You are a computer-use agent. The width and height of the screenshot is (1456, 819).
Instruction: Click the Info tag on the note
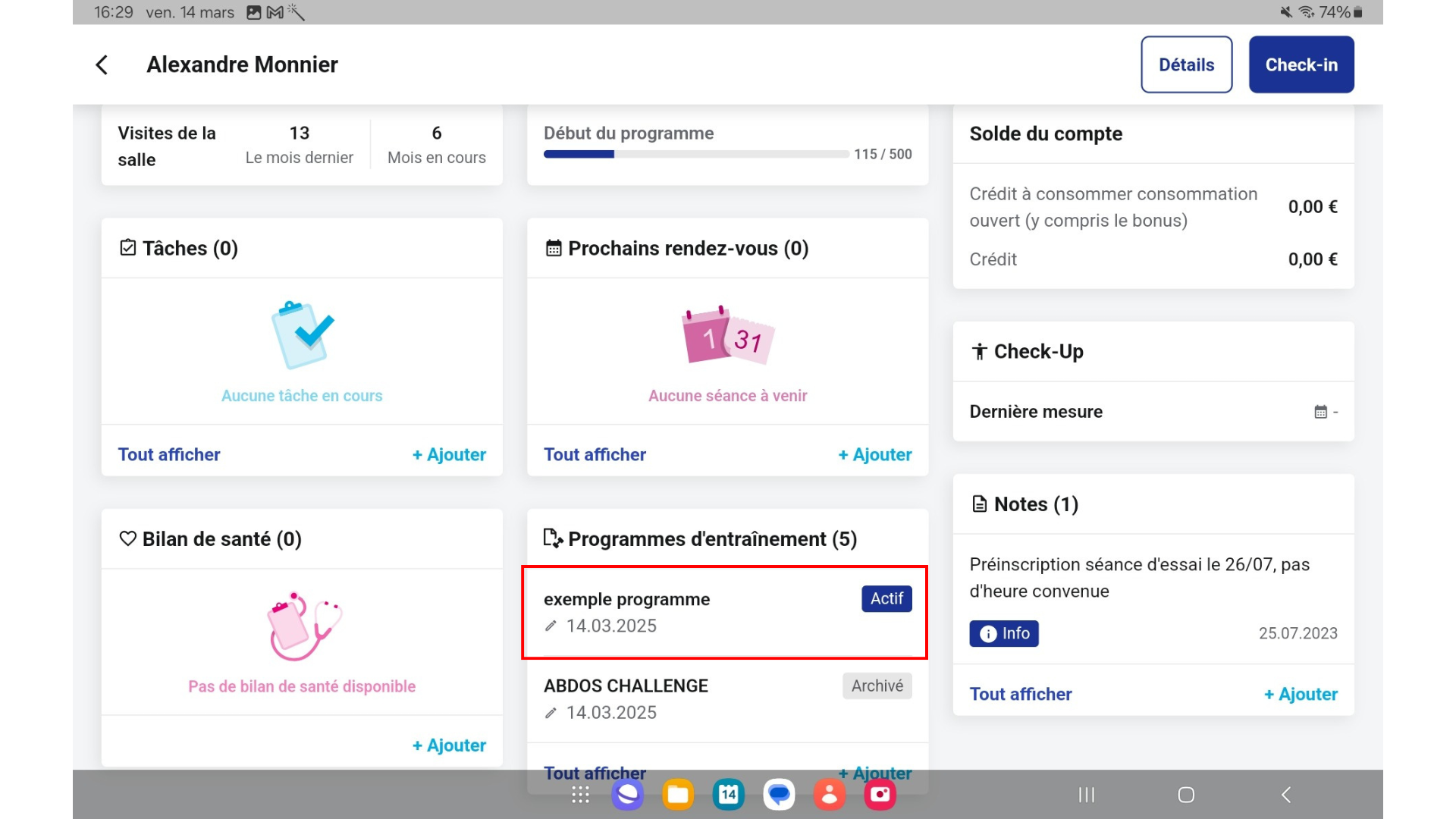pos(1004,633)
